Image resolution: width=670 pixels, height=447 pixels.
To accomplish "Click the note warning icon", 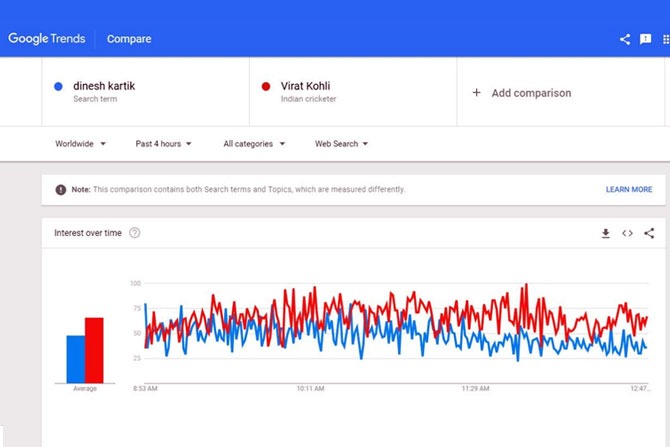I will click(61, 189).
